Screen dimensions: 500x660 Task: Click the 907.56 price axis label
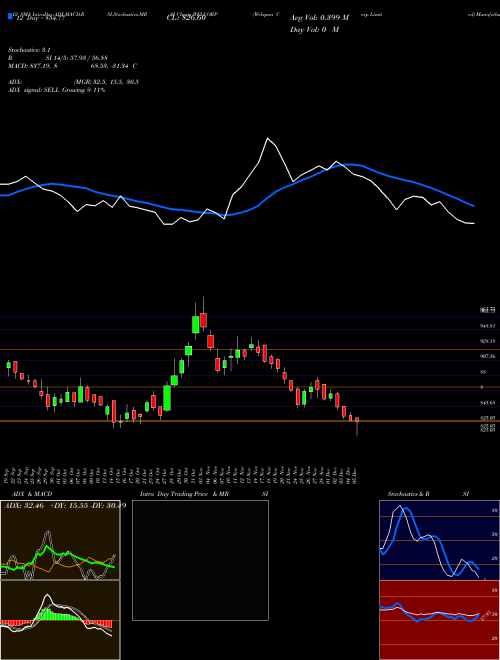tap(487, 357)
